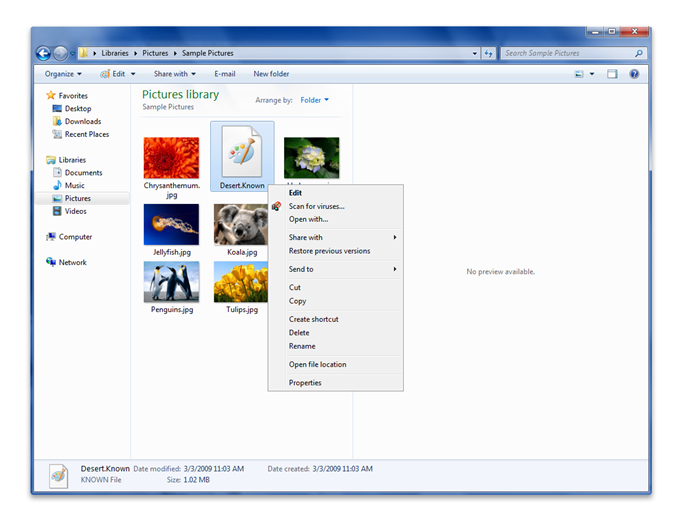This screenshot has height=524, width=681.
Task: Choose Scan for viruses in context menu
Action: pyautogui.click(x=336, y=206)
